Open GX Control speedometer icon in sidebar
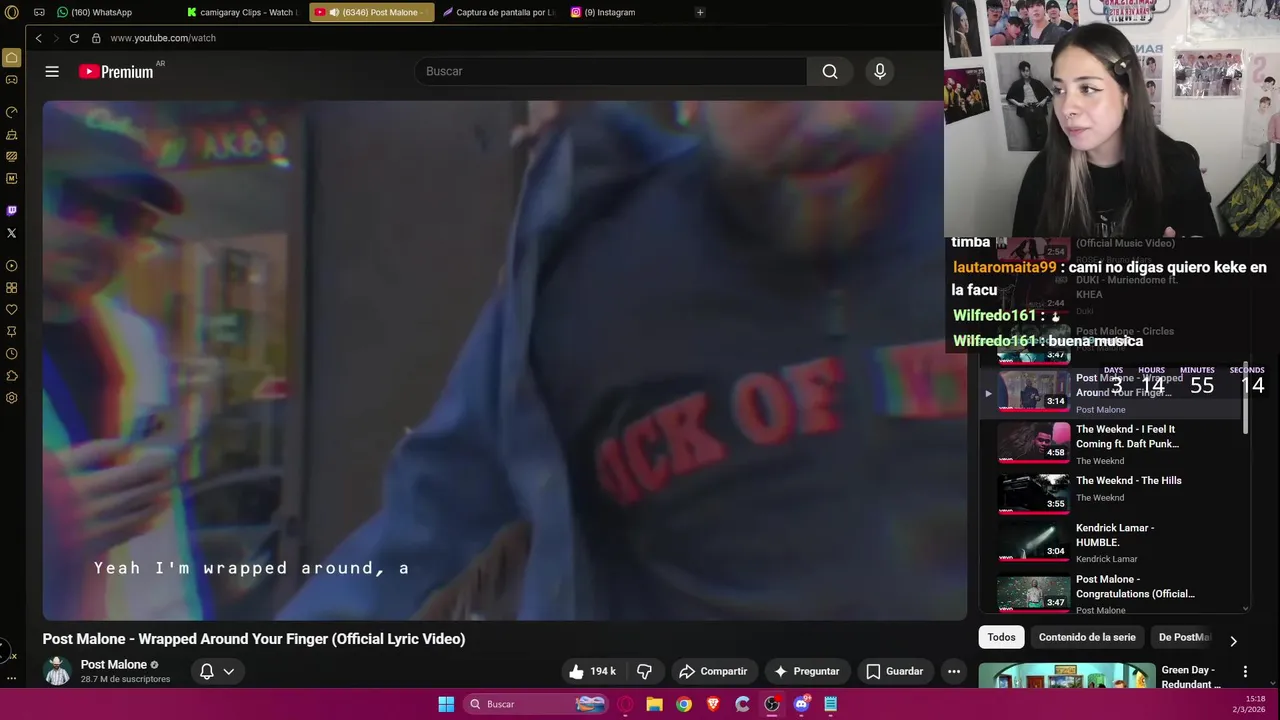 [12, 112]
